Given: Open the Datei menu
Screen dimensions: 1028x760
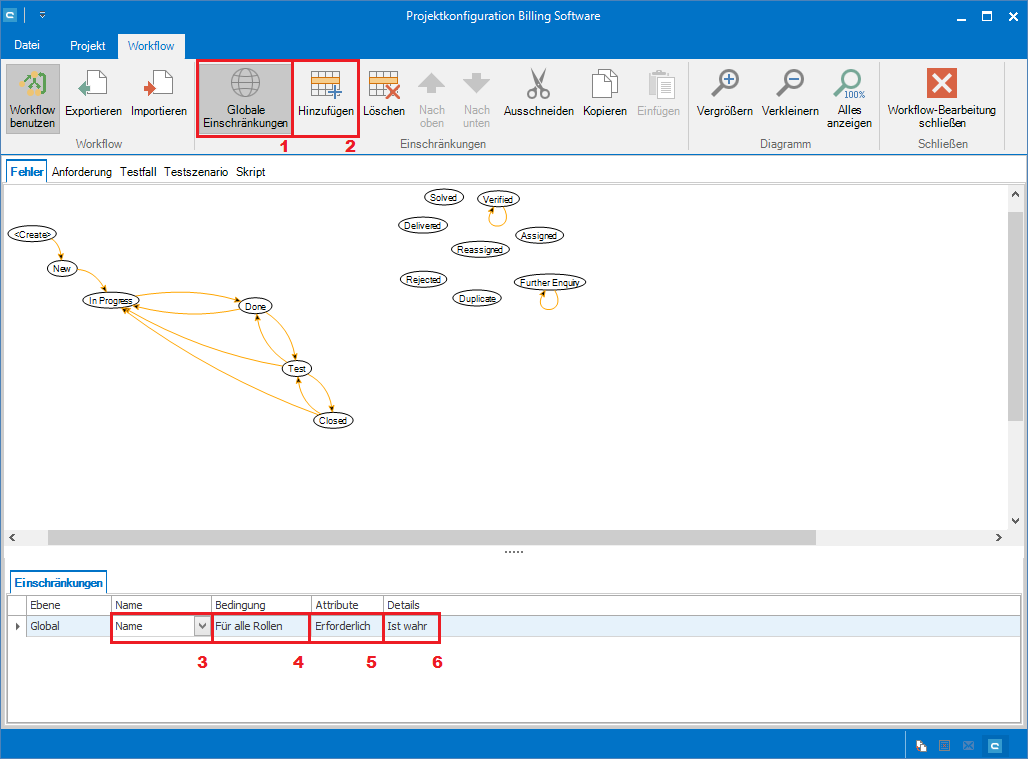Looking at the screenshot, I should (28, 46).
